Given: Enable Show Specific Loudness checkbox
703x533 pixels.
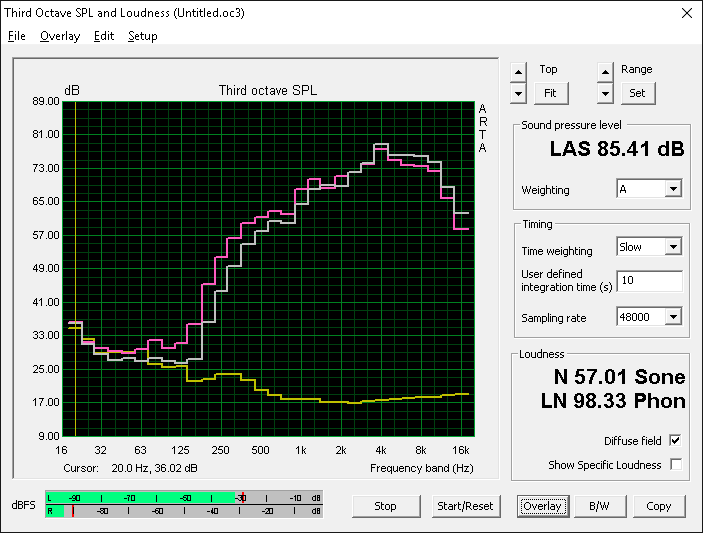Looking at the screenshot, I should pyautogui.click(x=676, y=464).
